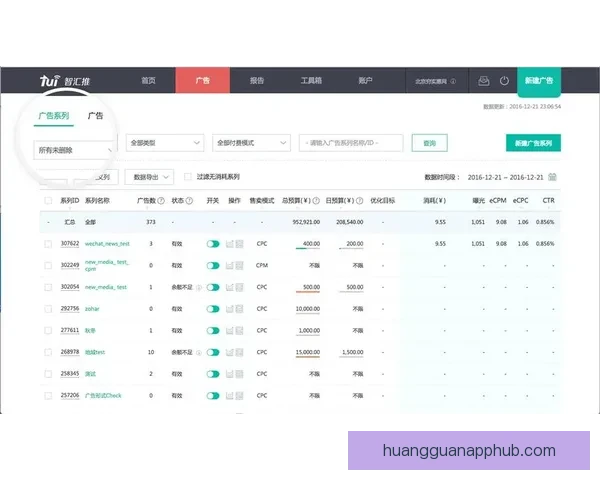600x480 pixels.
Task: Open chart icon for zohar series
Action: pos(230,309)
